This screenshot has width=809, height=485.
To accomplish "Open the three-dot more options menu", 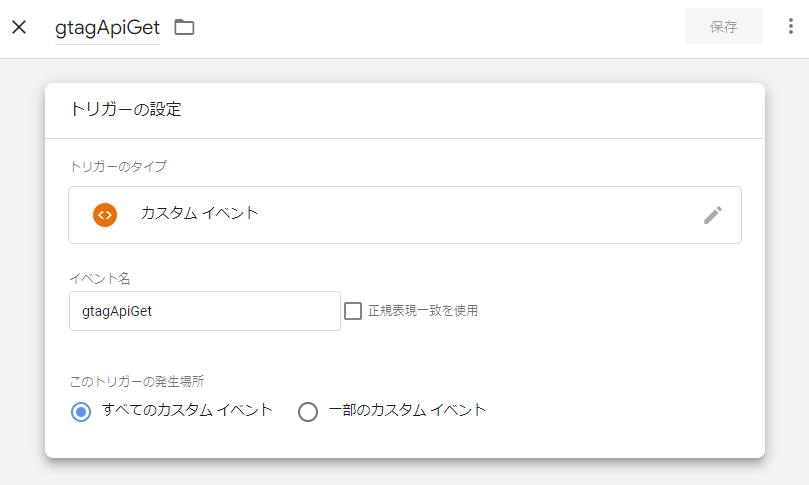I will pyautogui.click(x=791, y=27).
